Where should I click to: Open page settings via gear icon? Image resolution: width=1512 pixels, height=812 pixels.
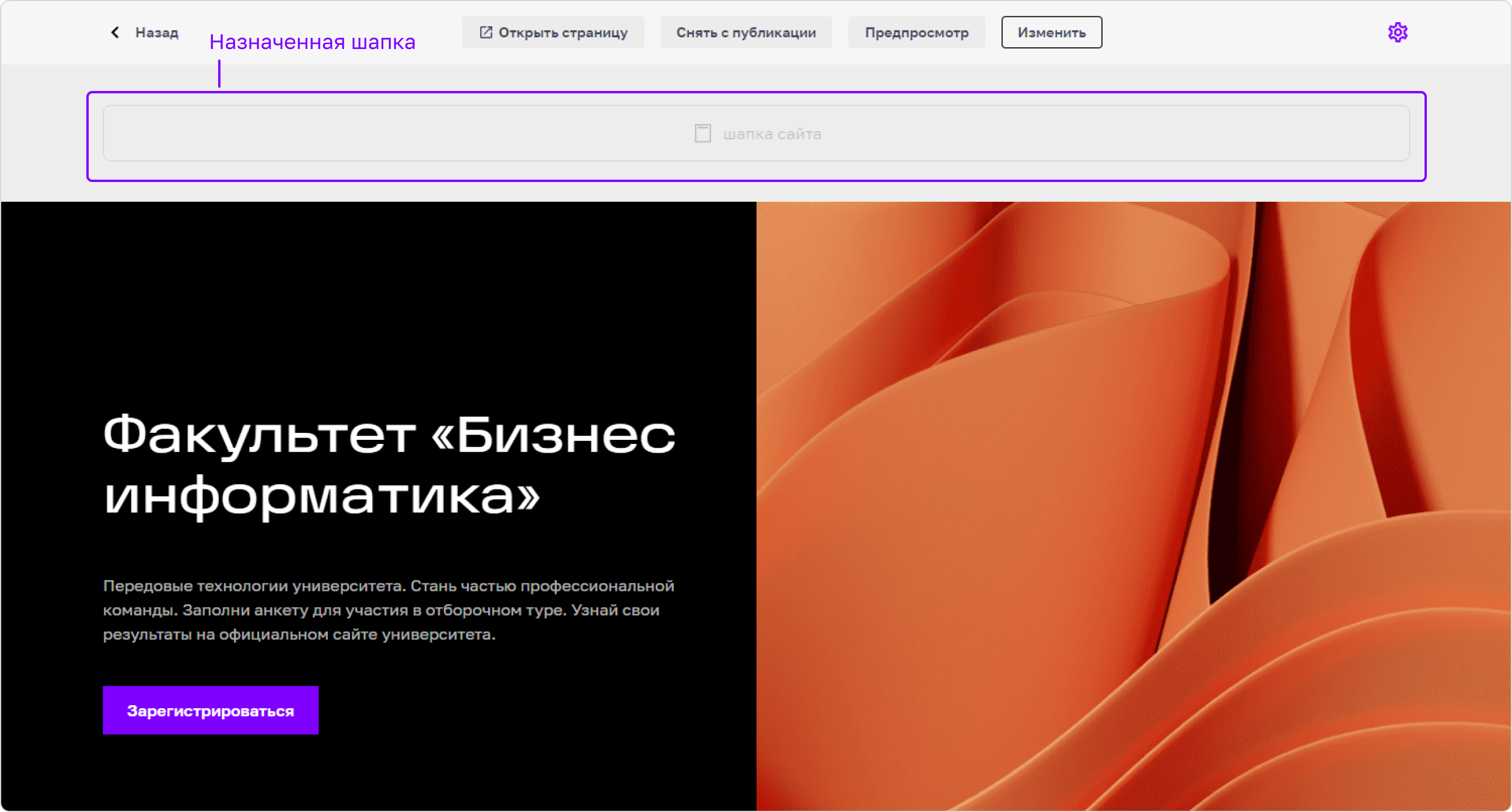coord(1398,32)
